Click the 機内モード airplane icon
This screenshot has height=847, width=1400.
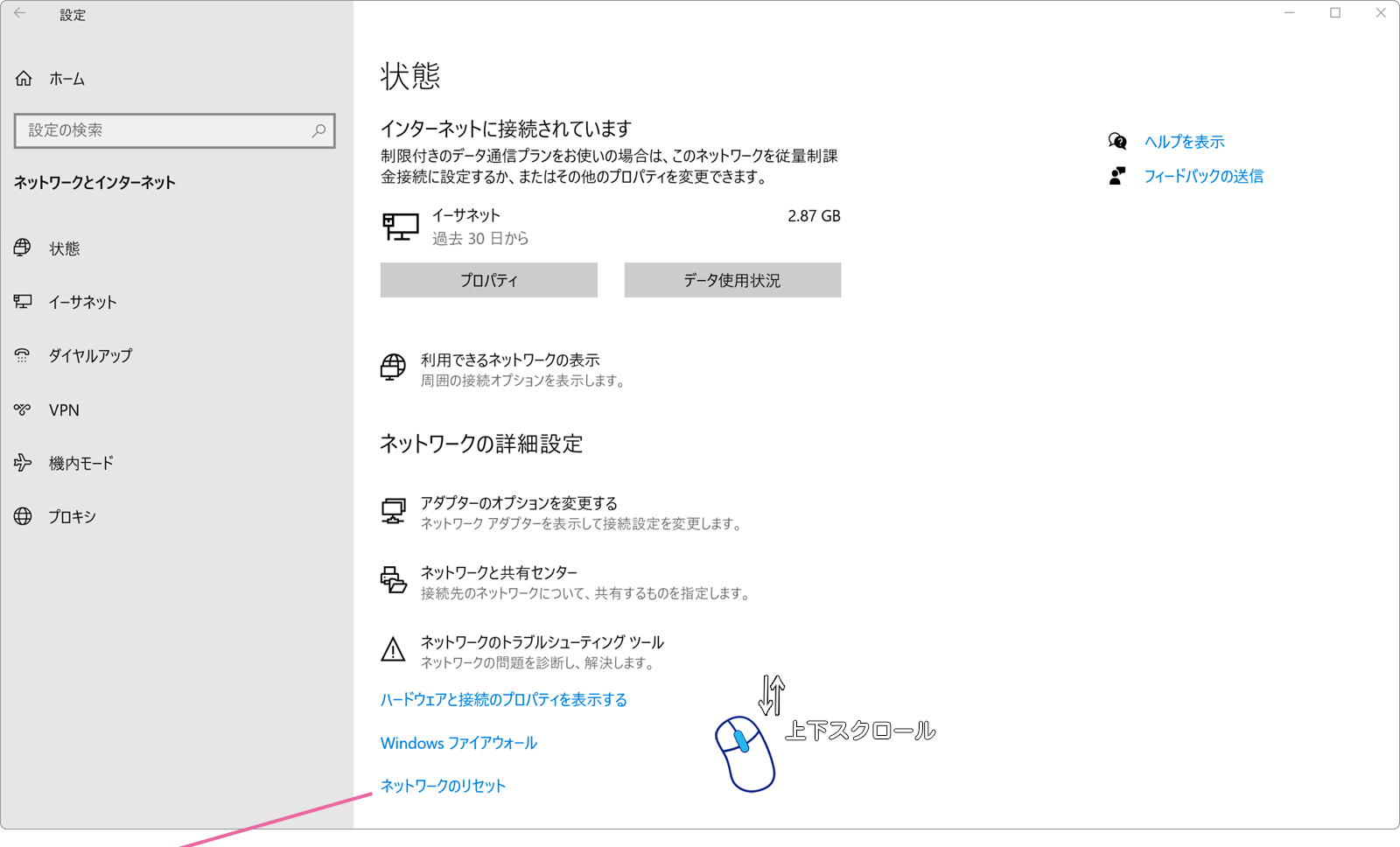[x=23, y=463]
